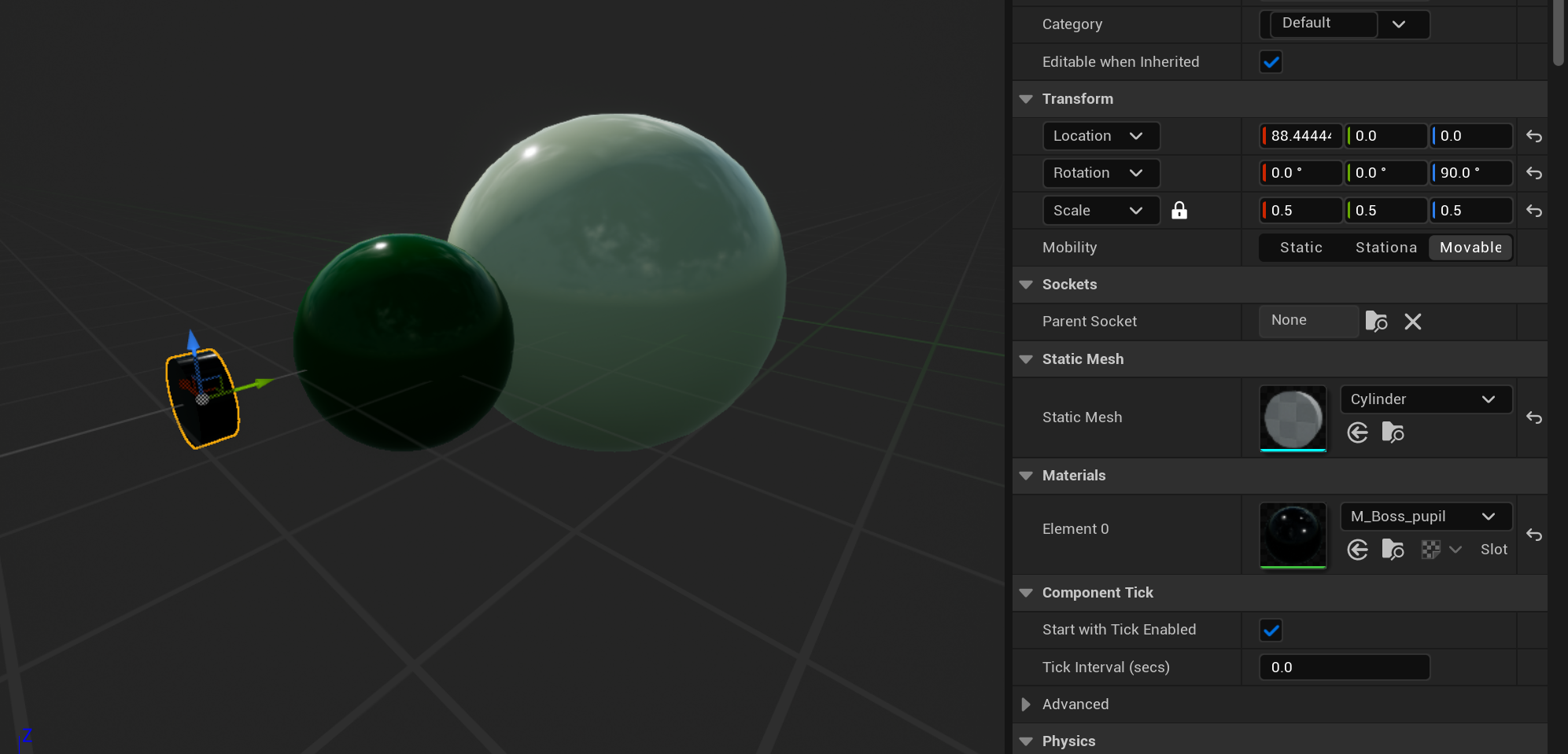Open the M_Boss_pupil material dropdown
The height and width of the screenshot is (754, 1568).
1426,517
